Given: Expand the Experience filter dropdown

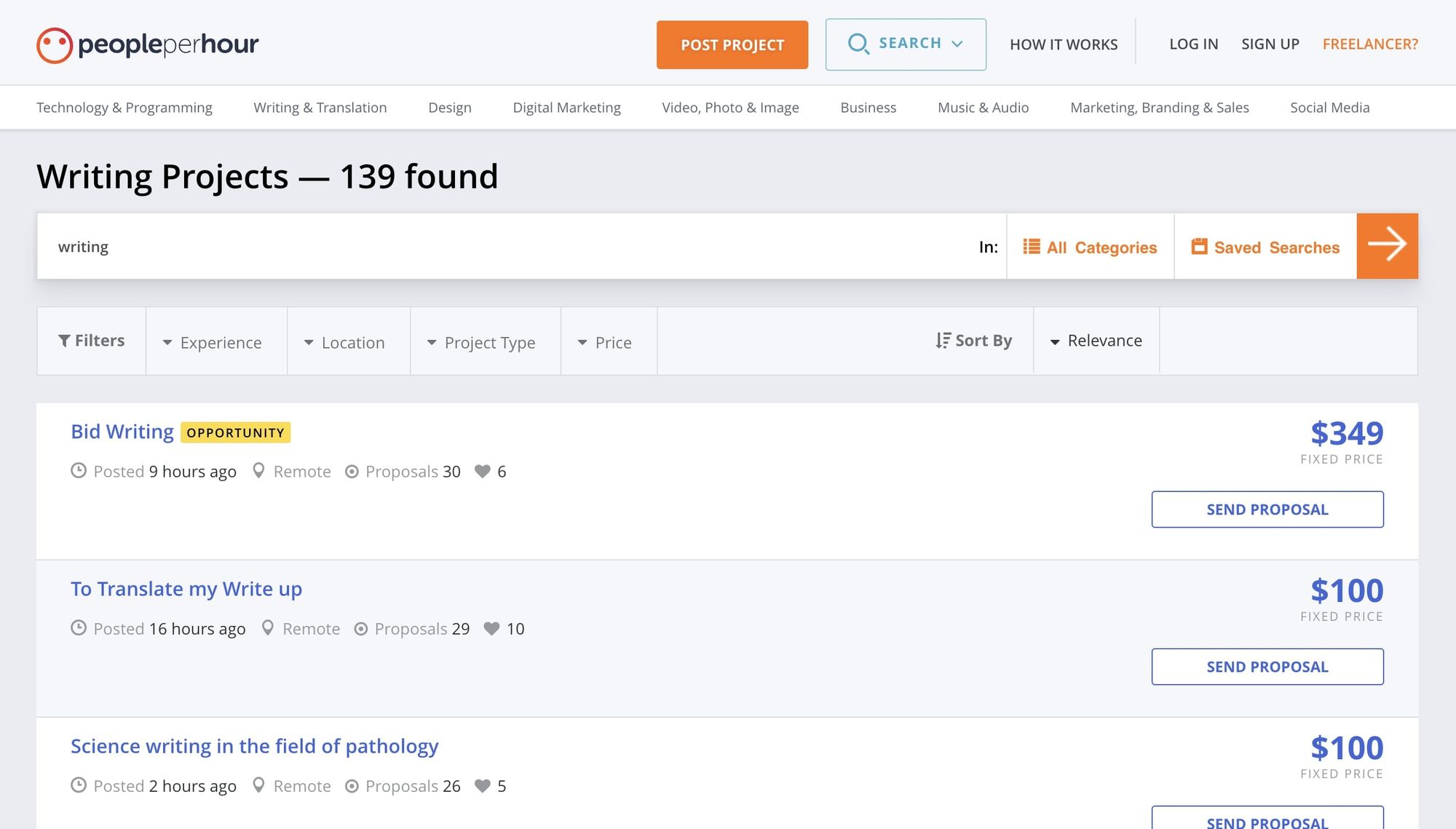Looking at the screenshot, I should pyautogui.click(x=213, y=342).
